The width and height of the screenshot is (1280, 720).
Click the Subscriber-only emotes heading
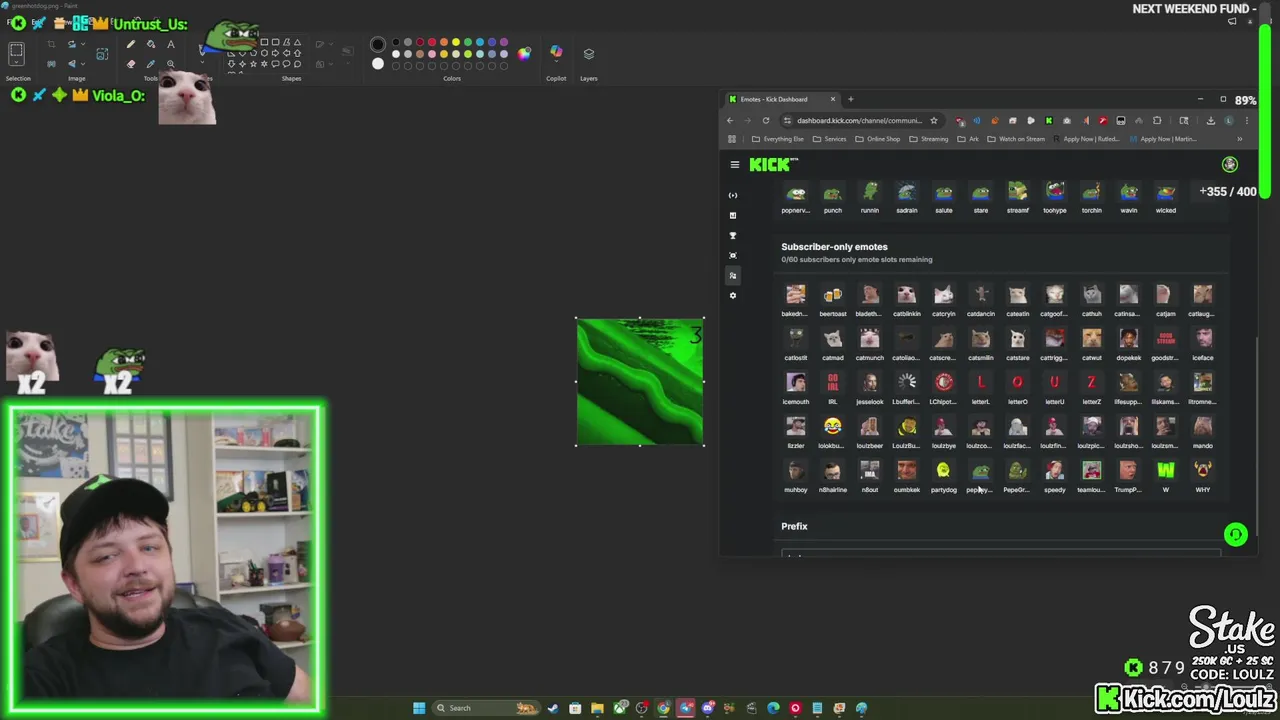[834, 247]
